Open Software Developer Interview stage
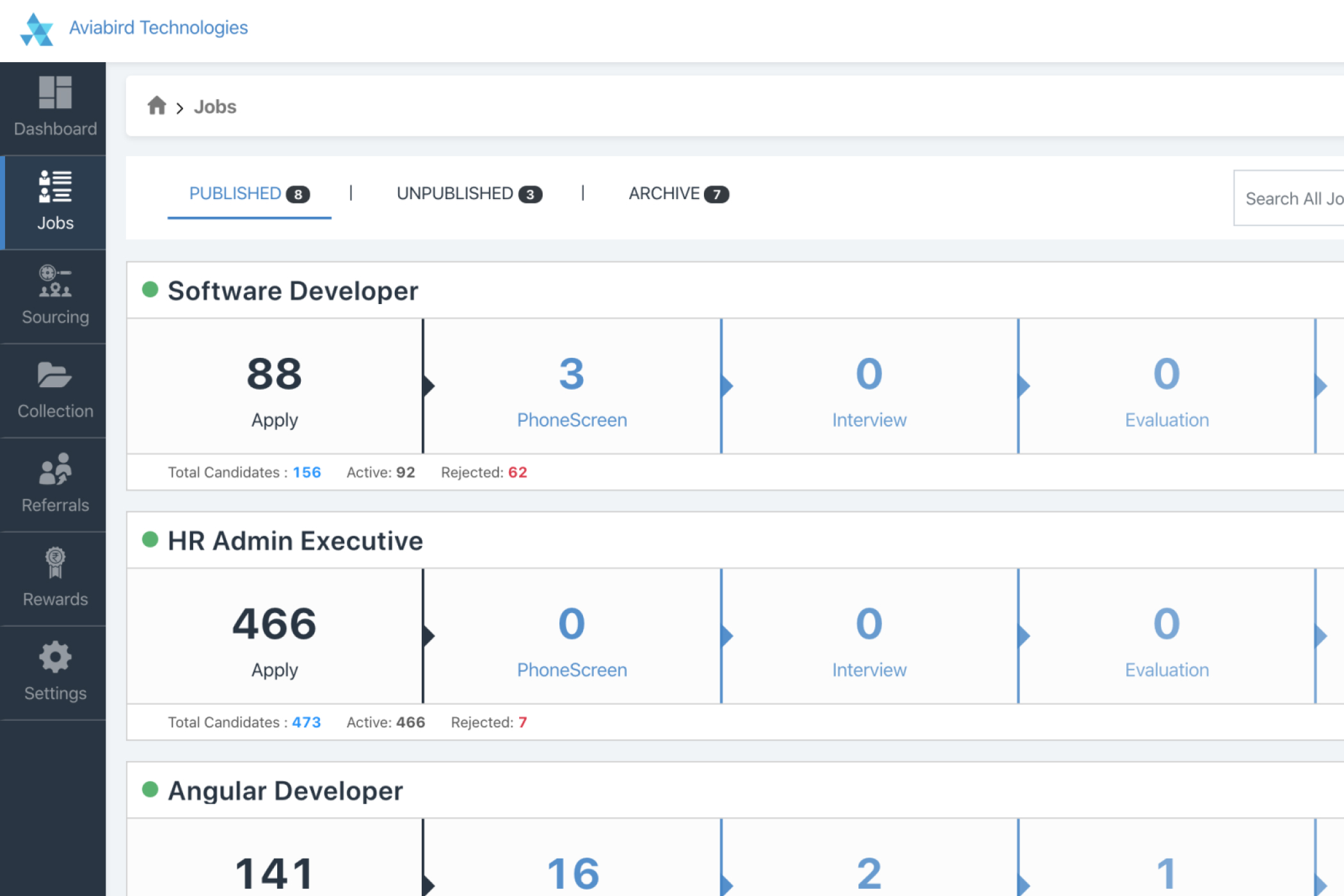This screenshot has width=1344, height=896. (x=869, y=387)
